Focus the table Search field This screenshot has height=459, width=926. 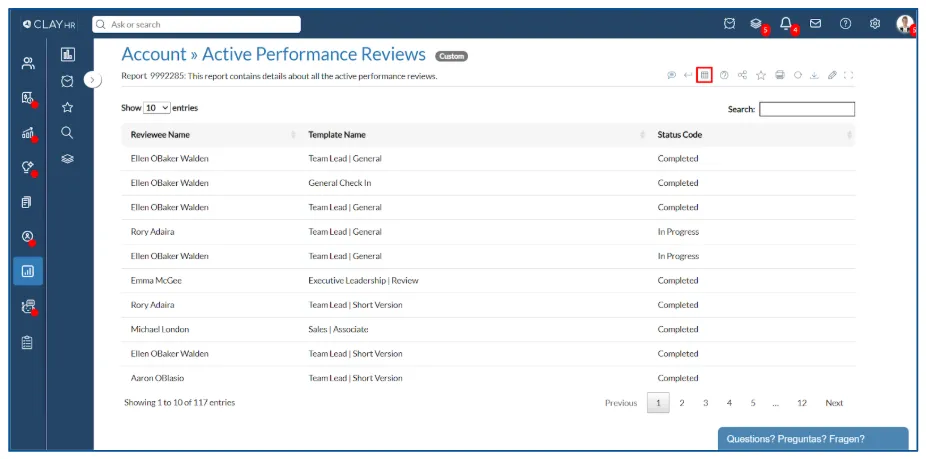tap(807, 109)
